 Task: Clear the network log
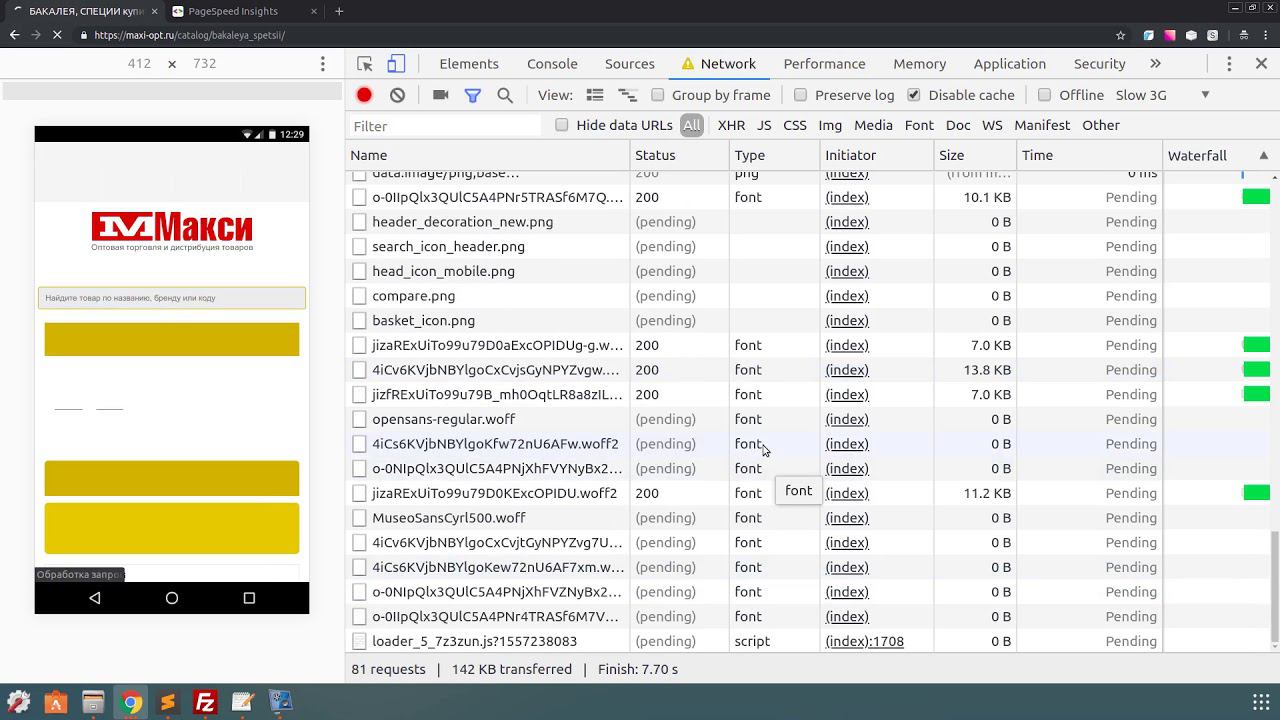coord(397,95)
